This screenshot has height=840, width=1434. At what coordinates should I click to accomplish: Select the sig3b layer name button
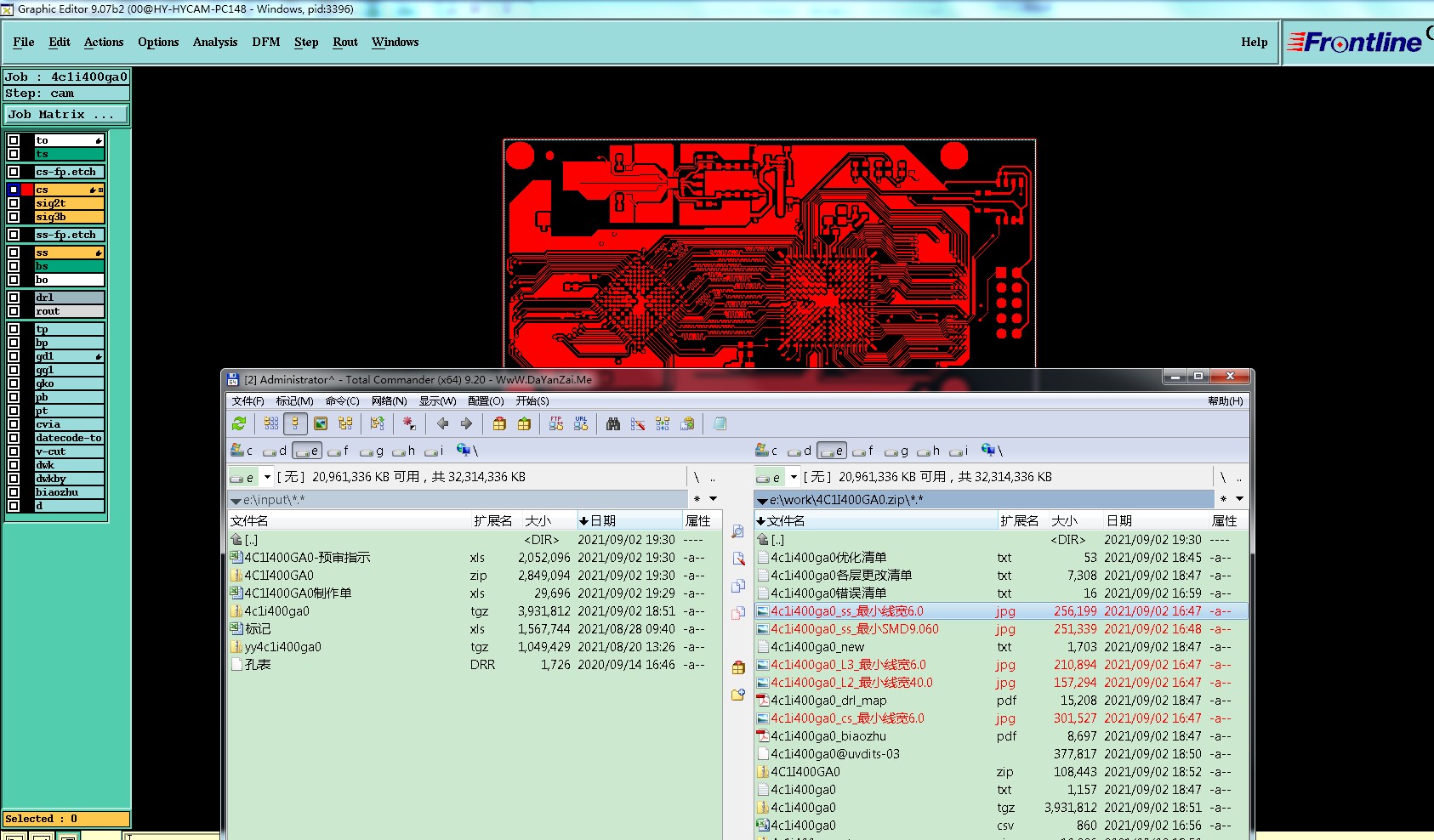pos(69,217)
